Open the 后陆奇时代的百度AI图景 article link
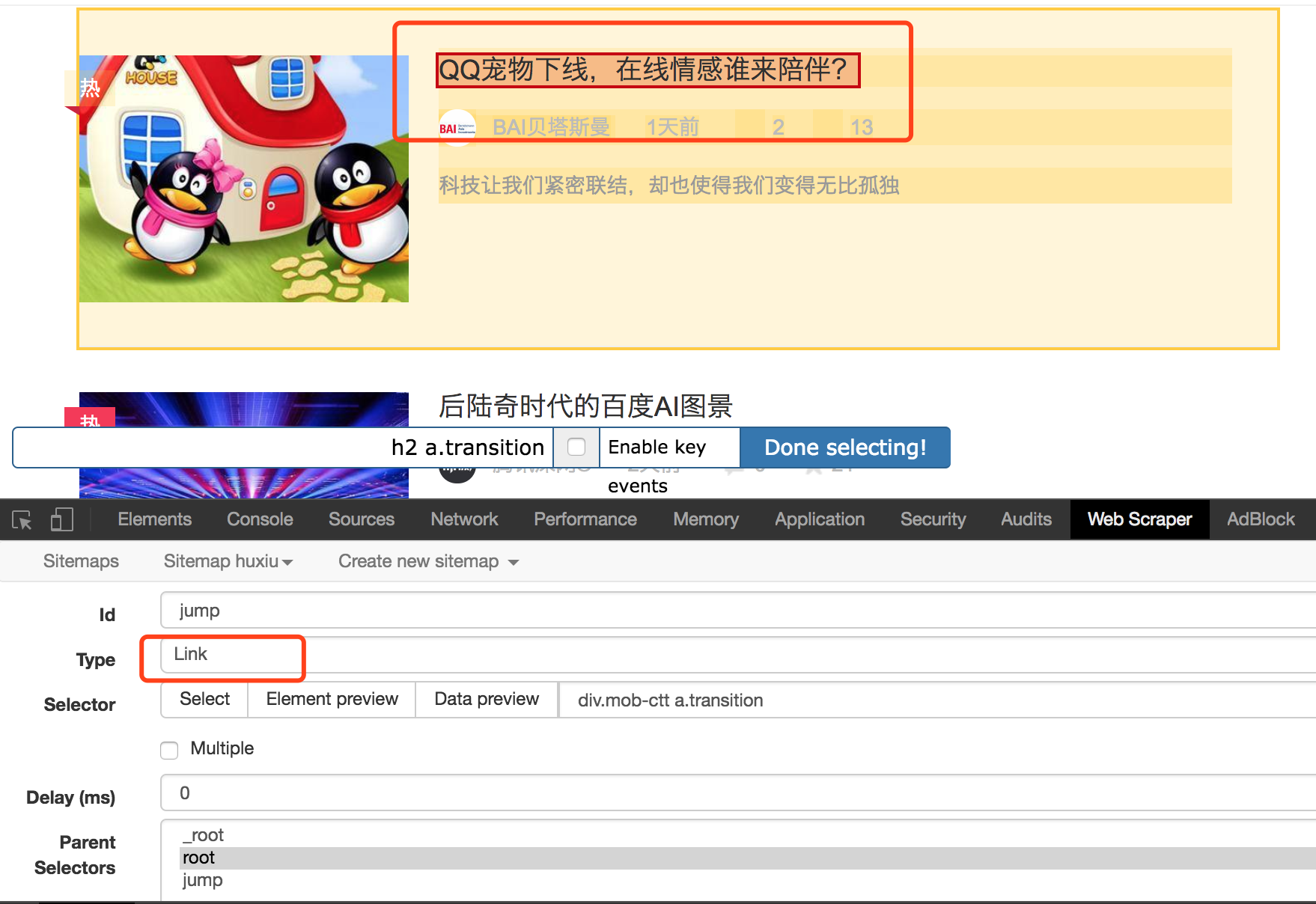 coord(585,406)
